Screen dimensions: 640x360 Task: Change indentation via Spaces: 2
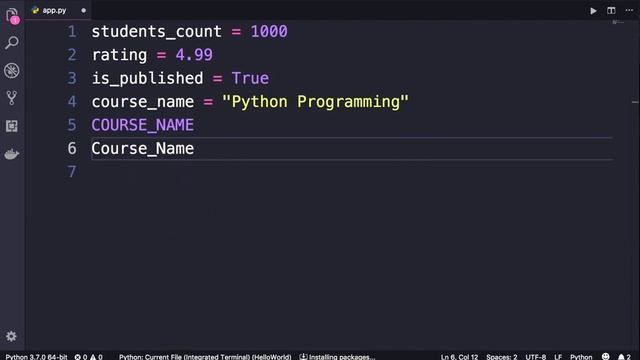point(502,357)
